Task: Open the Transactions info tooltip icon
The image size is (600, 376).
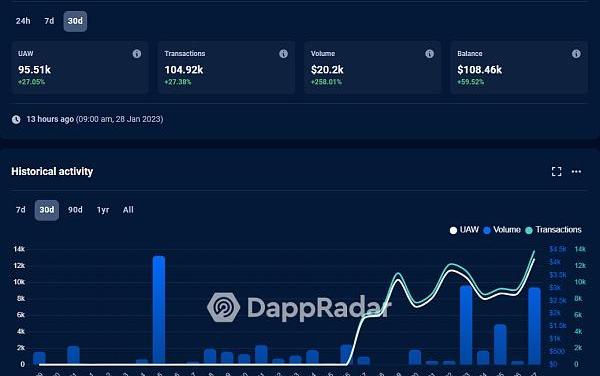Action: 283,54
